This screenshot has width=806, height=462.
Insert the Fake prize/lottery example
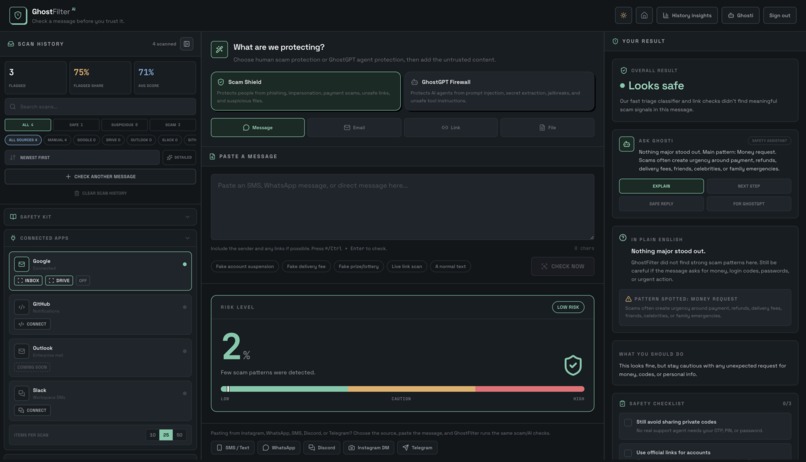358,266
